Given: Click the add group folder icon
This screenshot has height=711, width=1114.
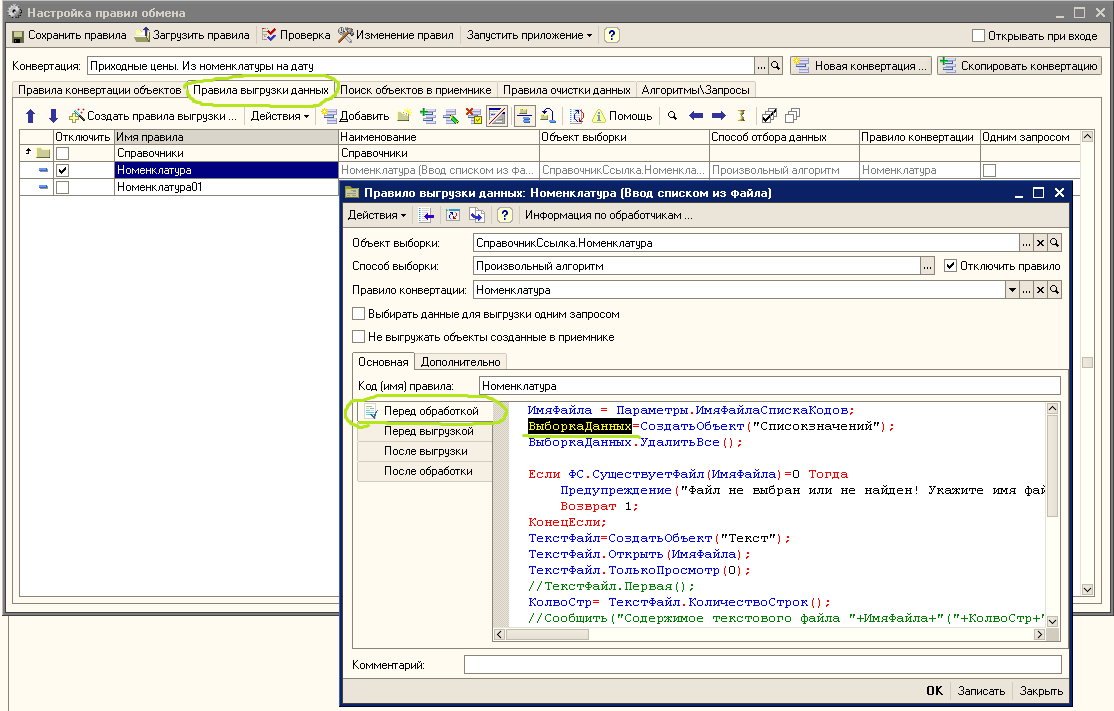Looking at the screenshot, I should pos(404,116).
